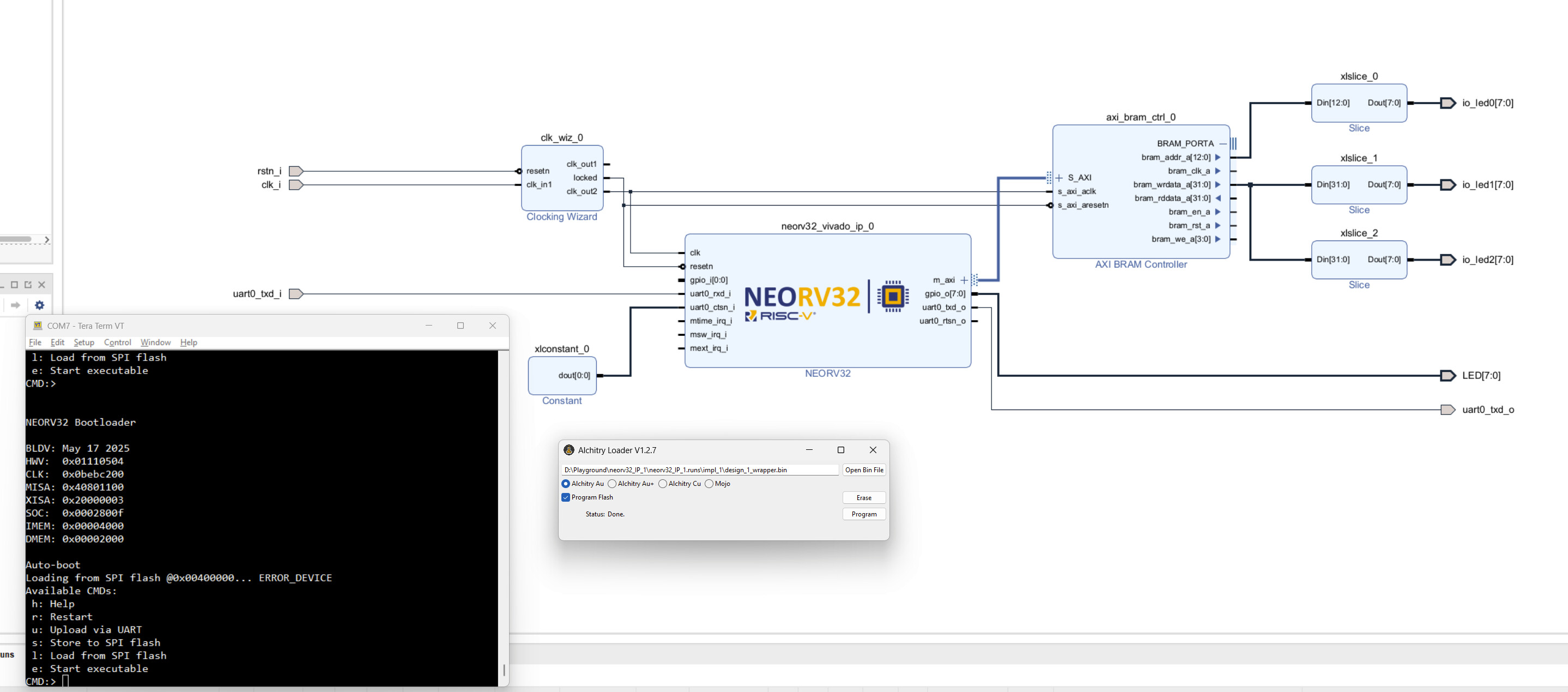The width and height of the screenshot is (1568, 692).
Task: Click the bram_rddata_a[31:0] pin arrow
Action: [x=1218, y=198]
